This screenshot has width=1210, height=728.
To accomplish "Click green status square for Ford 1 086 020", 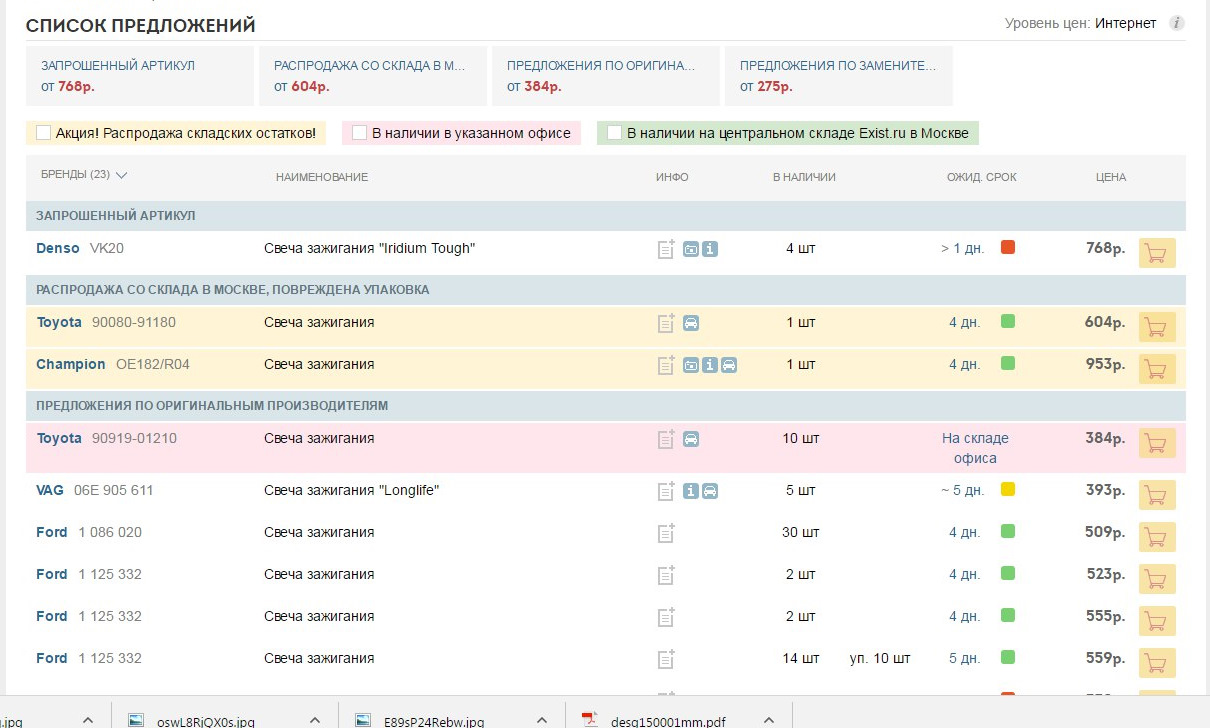I will 1008,531.
